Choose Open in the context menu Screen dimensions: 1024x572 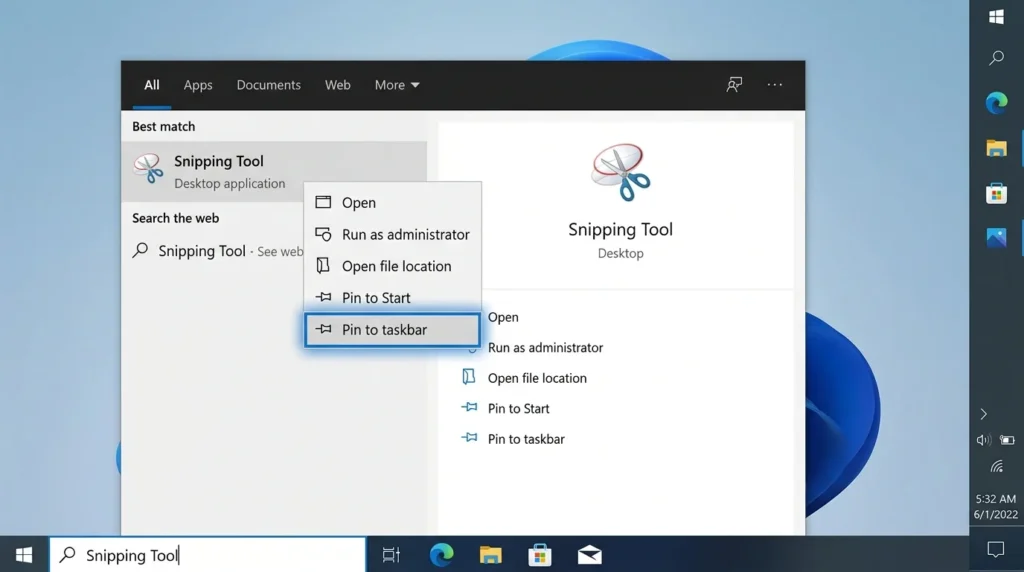pos(392,202)
